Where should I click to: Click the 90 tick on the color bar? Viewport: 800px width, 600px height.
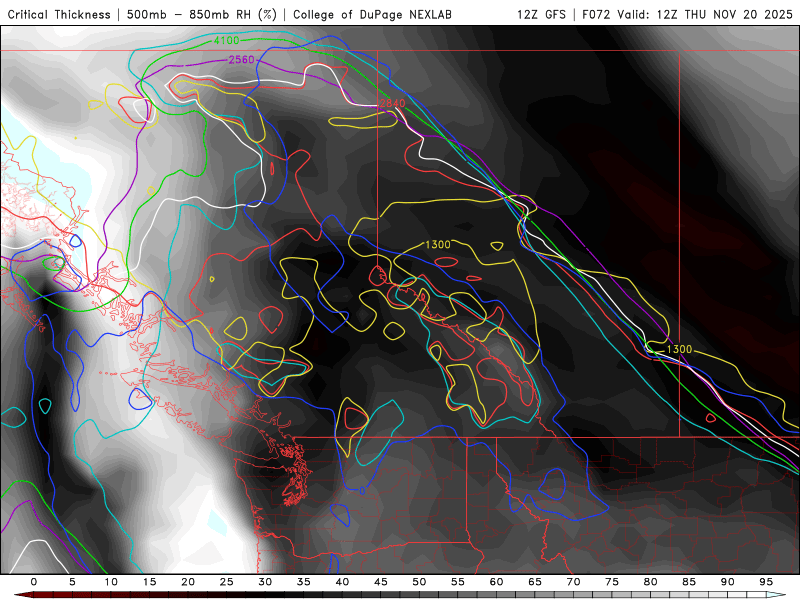click(728, 582)
